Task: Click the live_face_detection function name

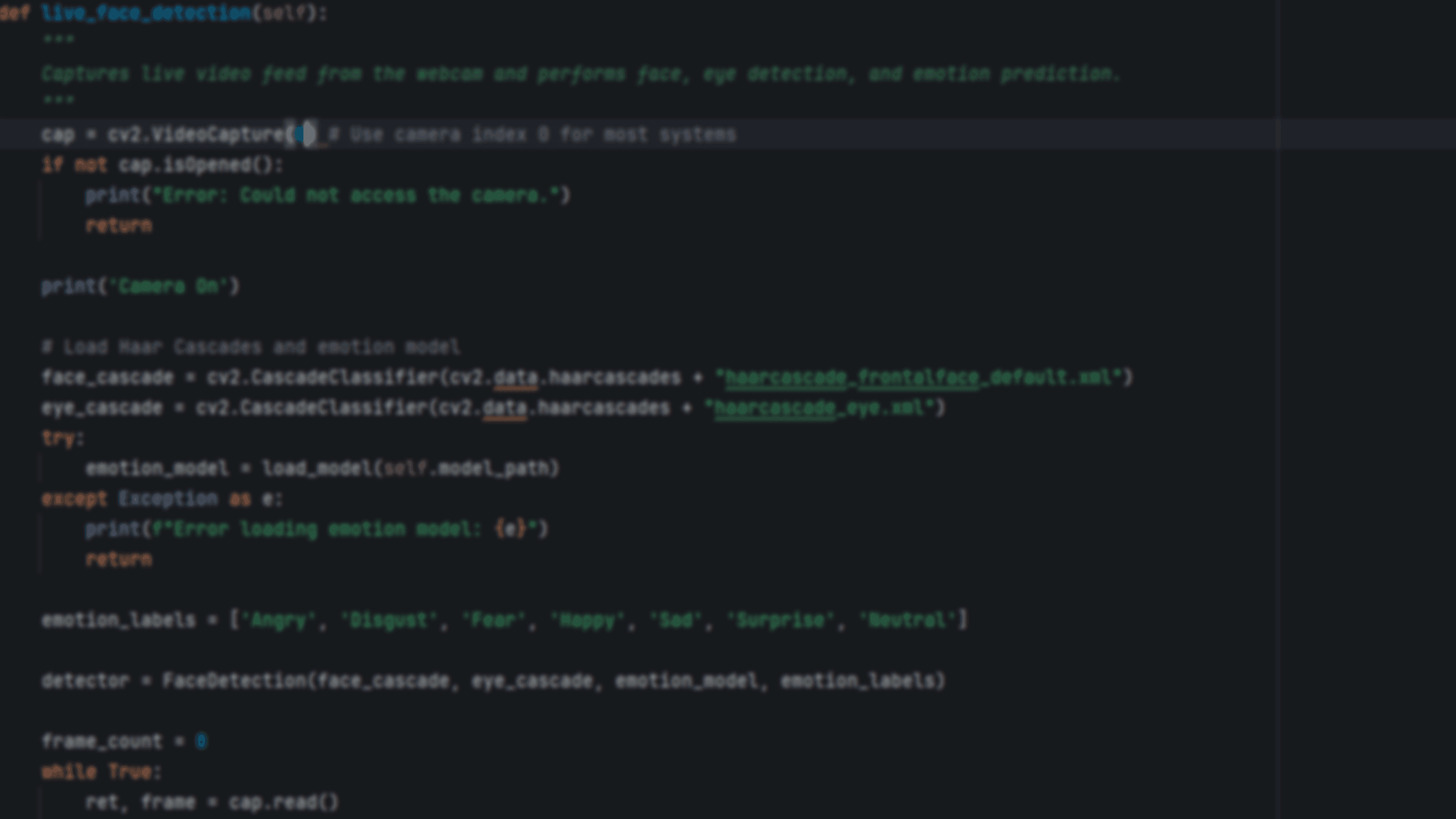Action: coord(146,13)
